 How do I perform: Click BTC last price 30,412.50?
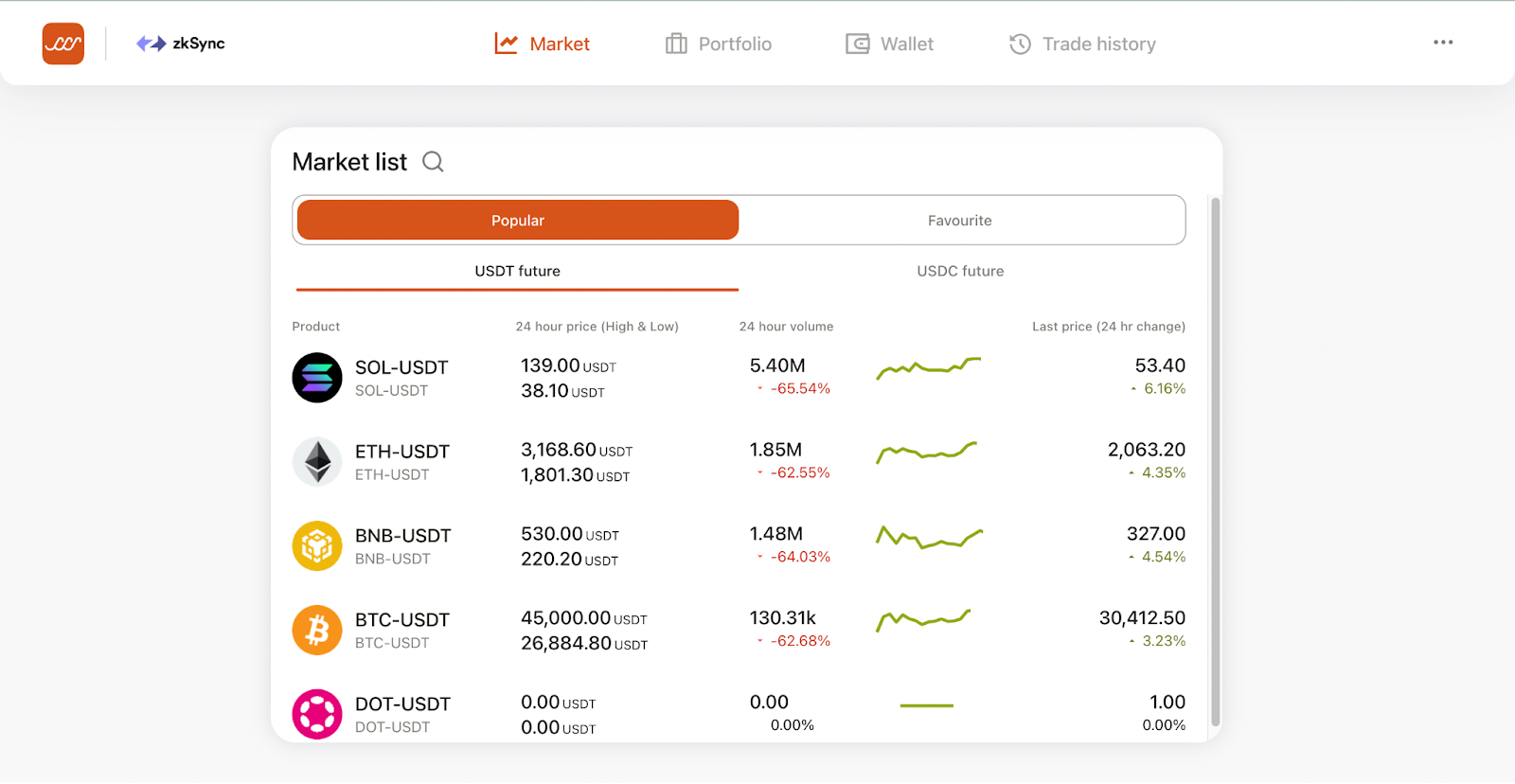(1142, 618)
